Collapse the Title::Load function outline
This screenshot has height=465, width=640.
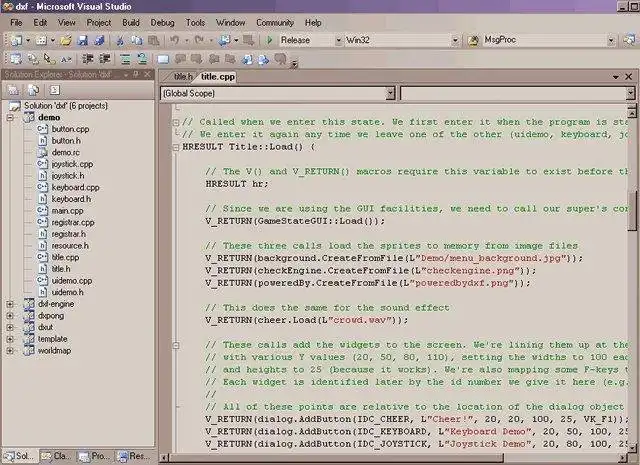(x=176, y=147)
